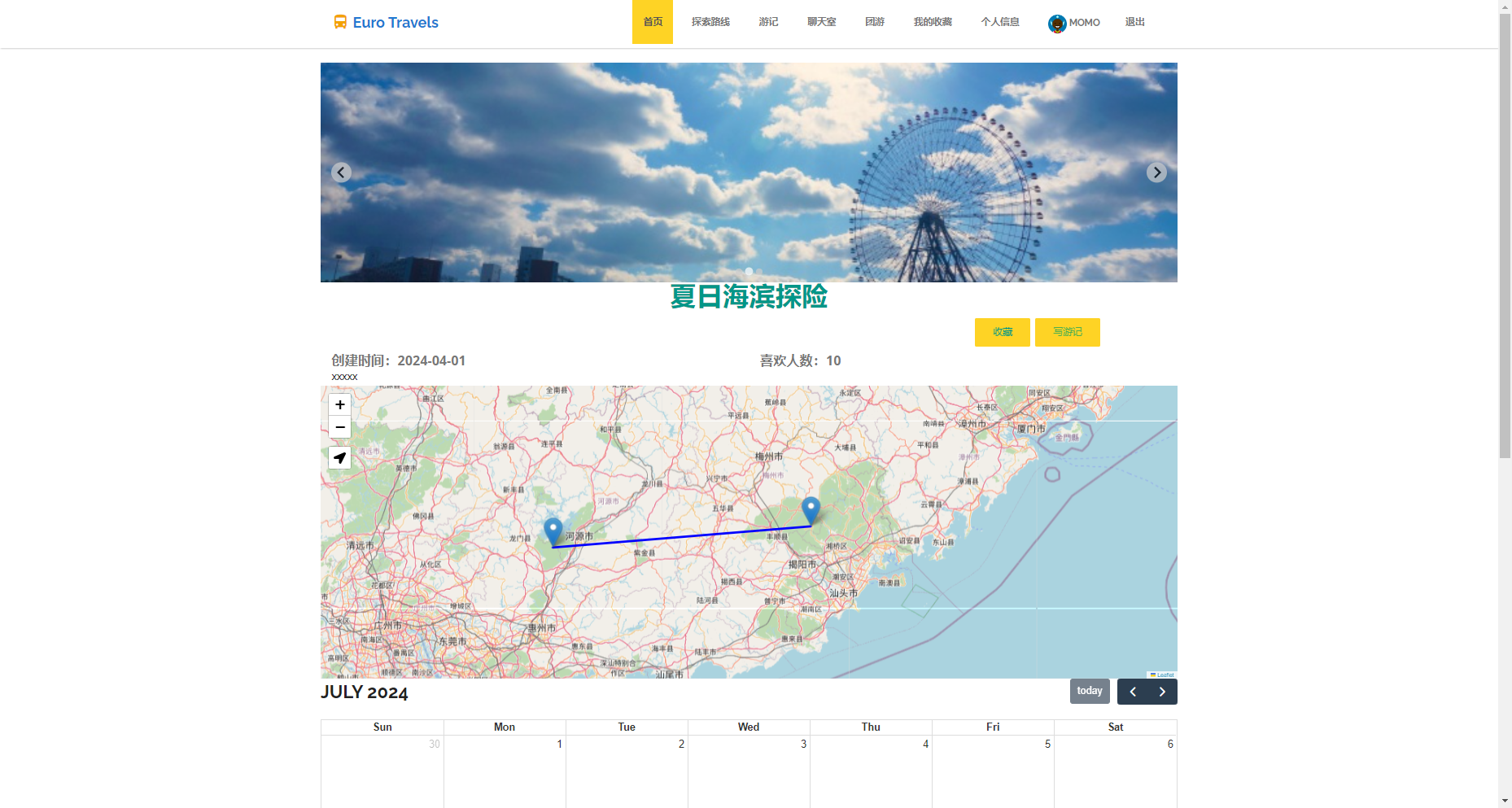
Task: Click the Euro Travels bus logo icon
Action: 340,22
